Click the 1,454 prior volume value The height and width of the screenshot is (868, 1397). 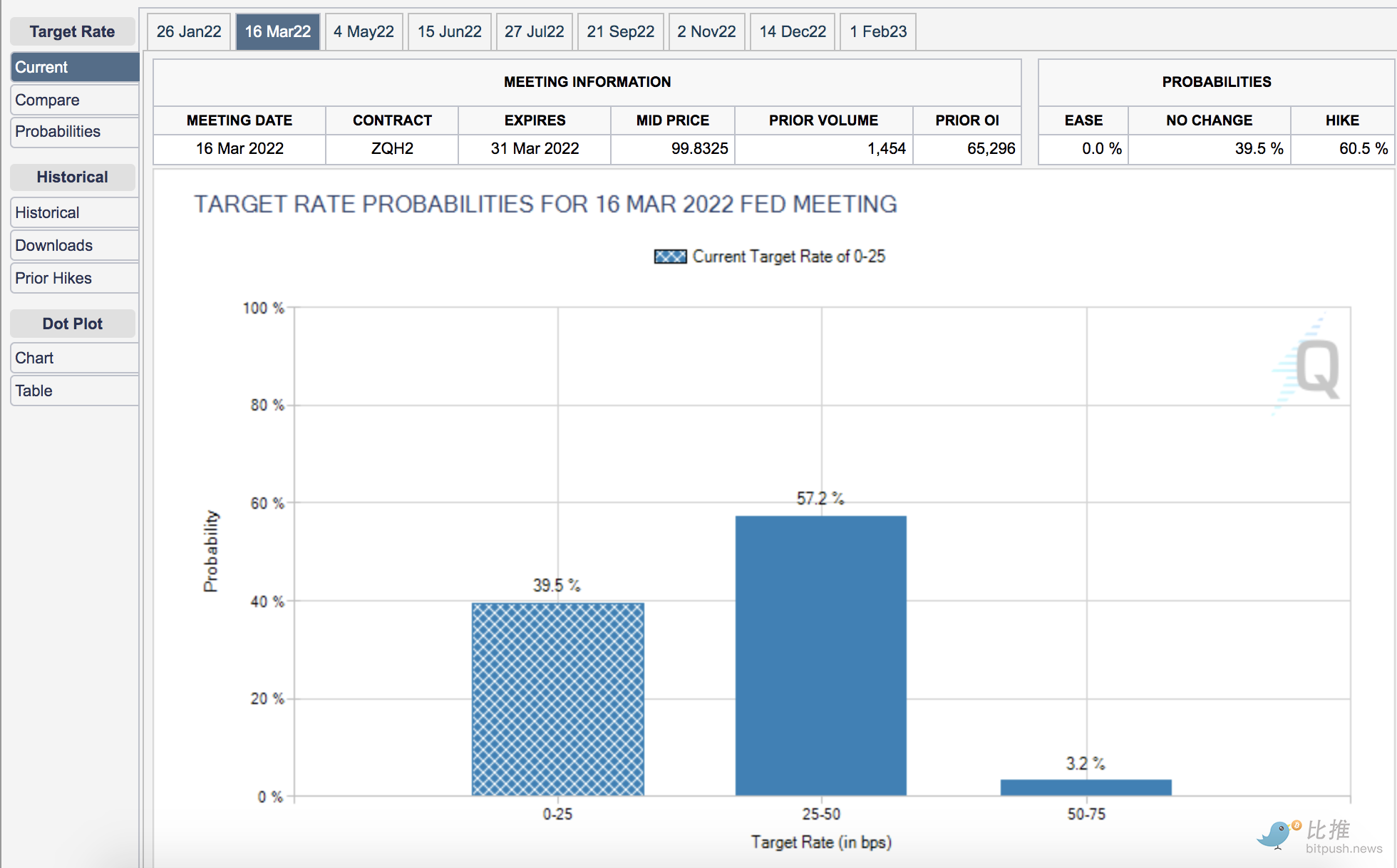(886, 148)
